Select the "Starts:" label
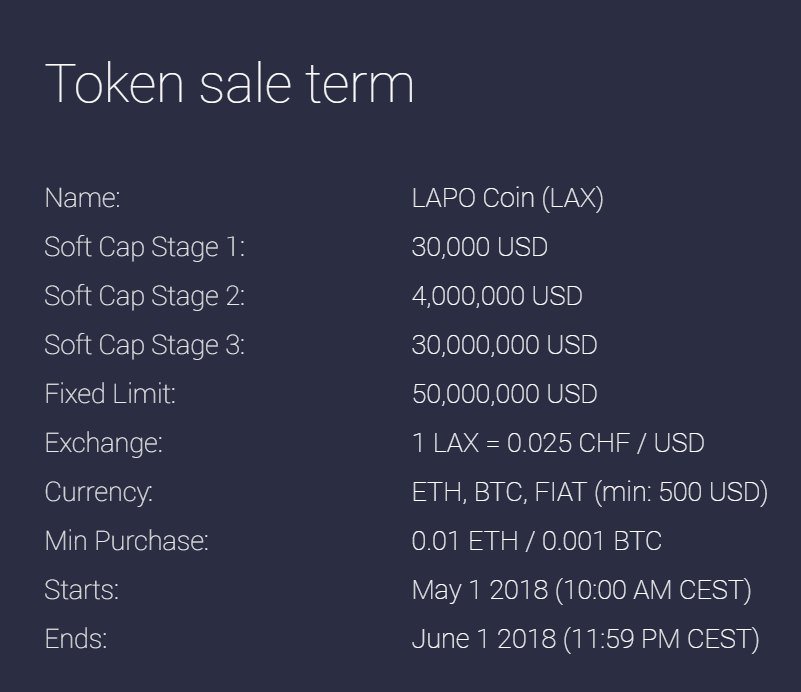Screen dimensions: 801x692 pos(82,590)
